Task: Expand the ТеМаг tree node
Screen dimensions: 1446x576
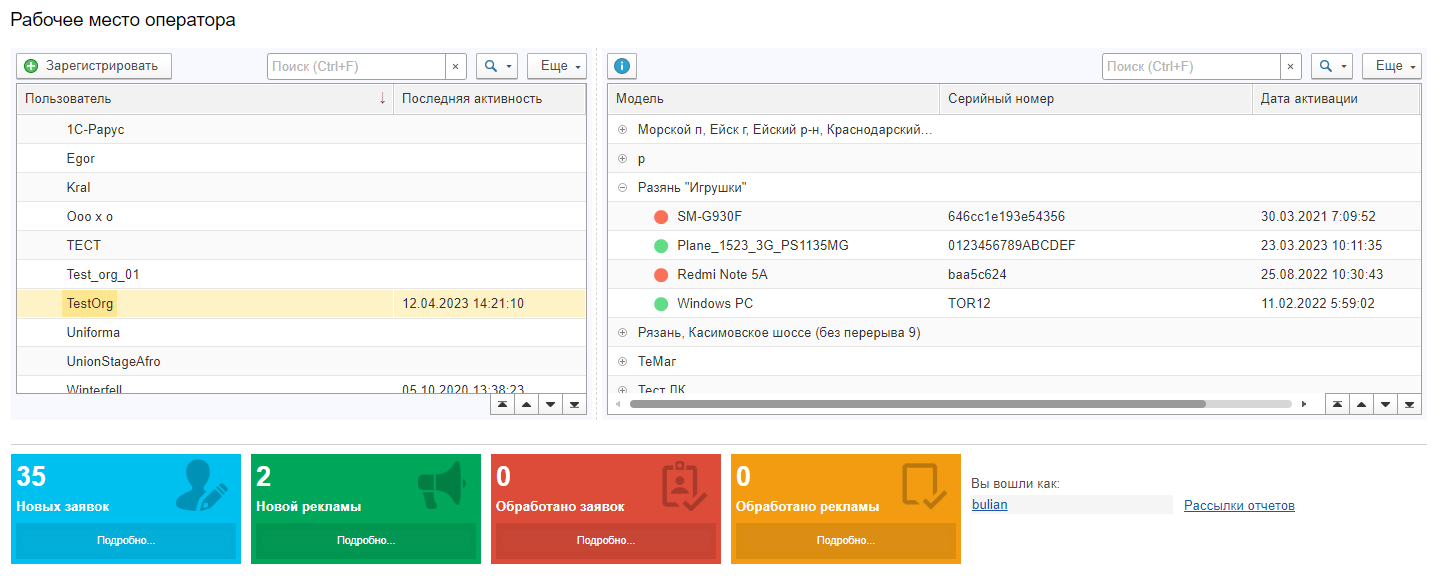Action: pos(622,361)
